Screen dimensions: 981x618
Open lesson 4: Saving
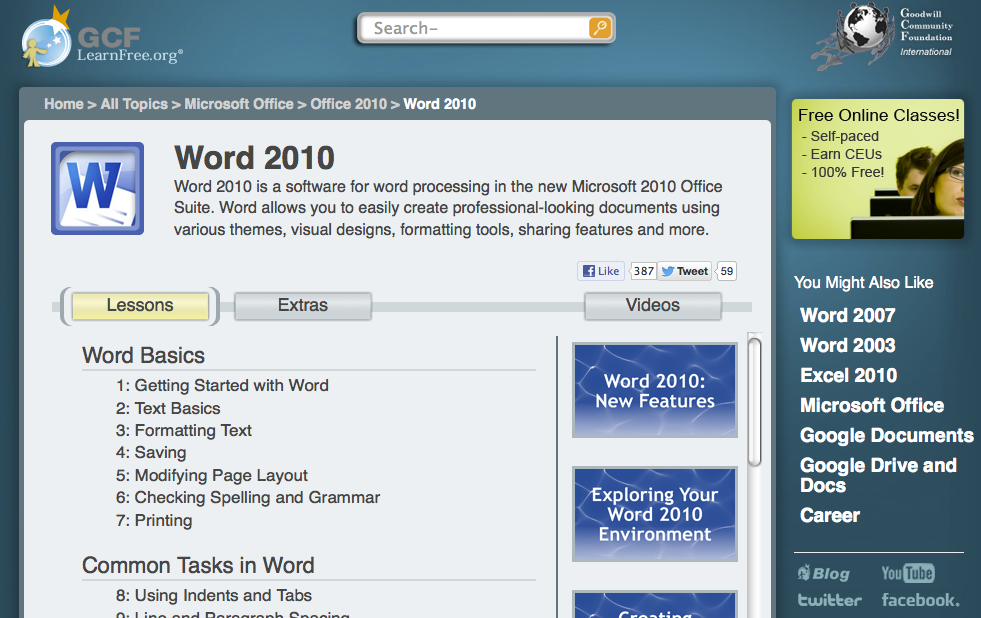click(151, 452)
